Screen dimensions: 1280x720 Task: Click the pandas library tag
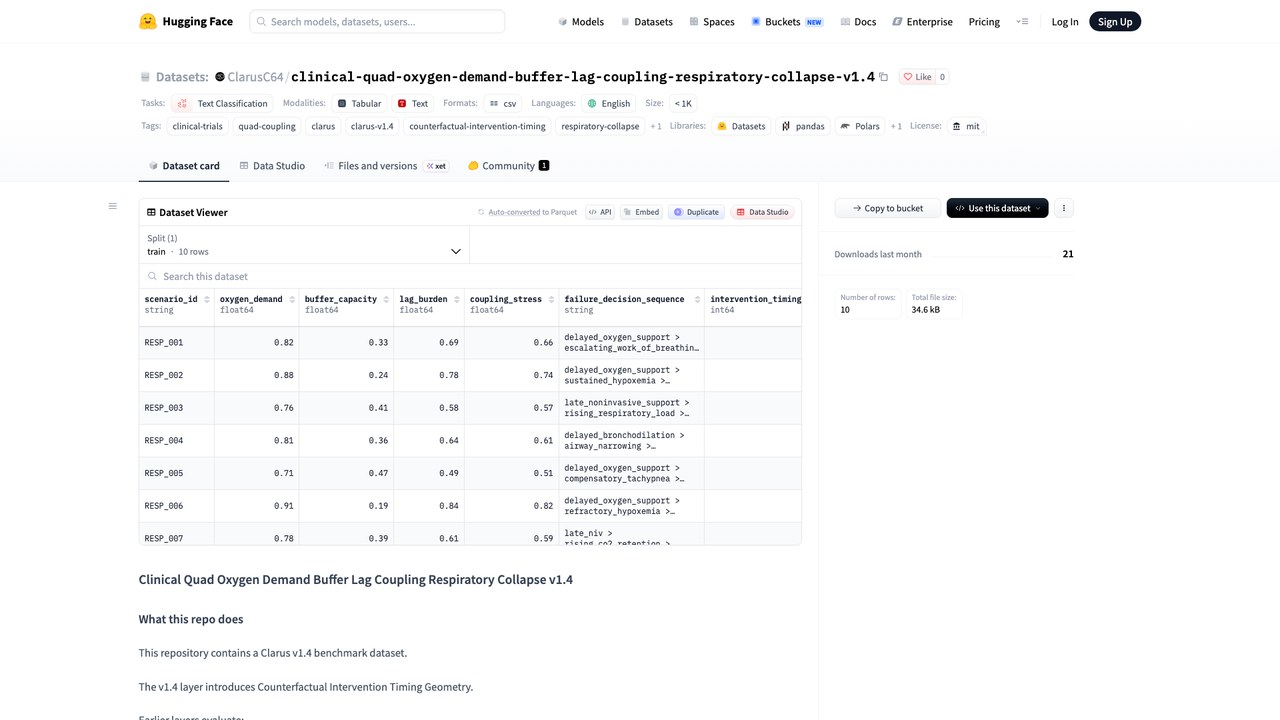[x=803, y=126]
